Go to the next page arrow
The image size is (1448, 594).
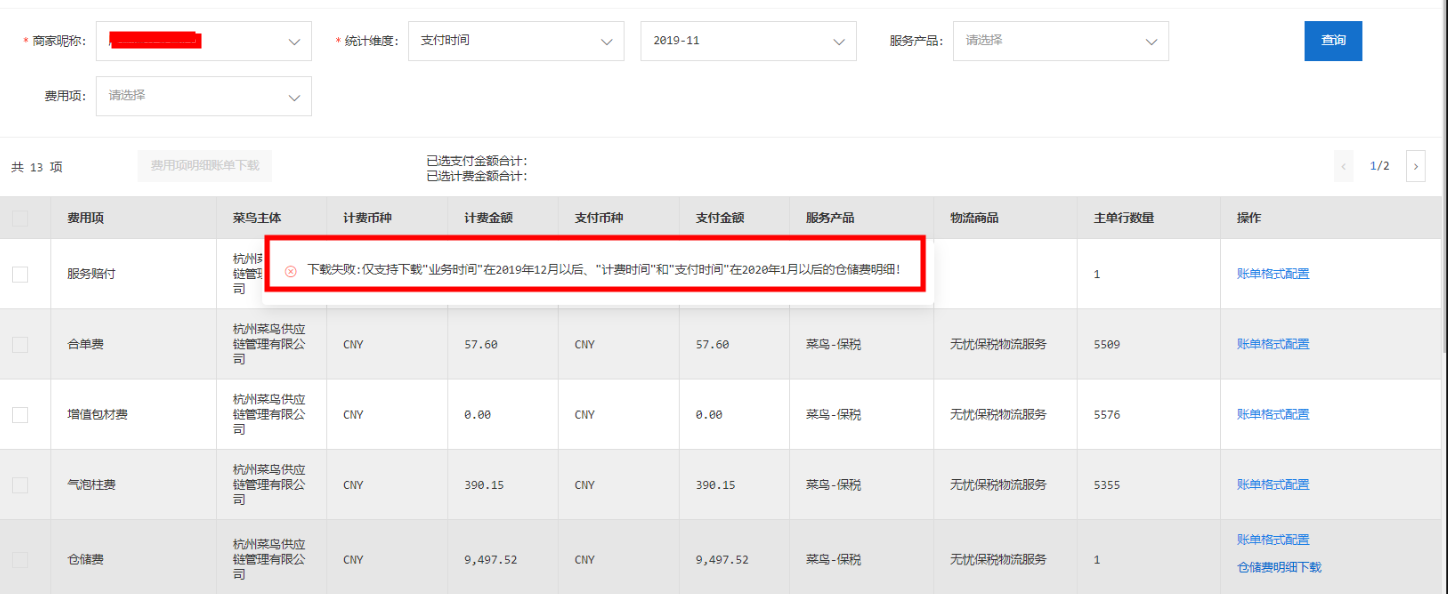coord(1415,166)
